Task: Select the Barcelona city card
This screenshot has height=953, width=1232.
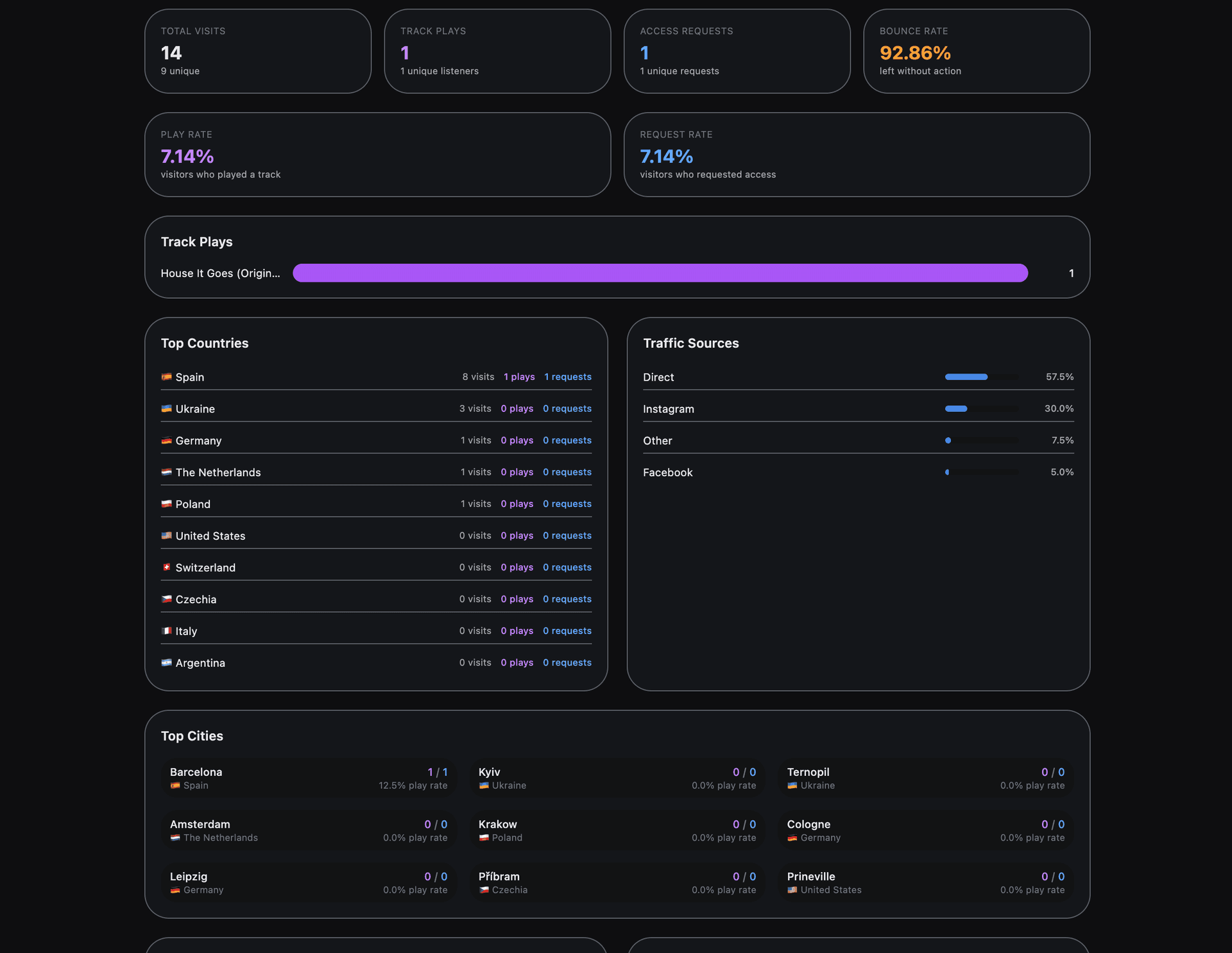Action: point(308,778)
